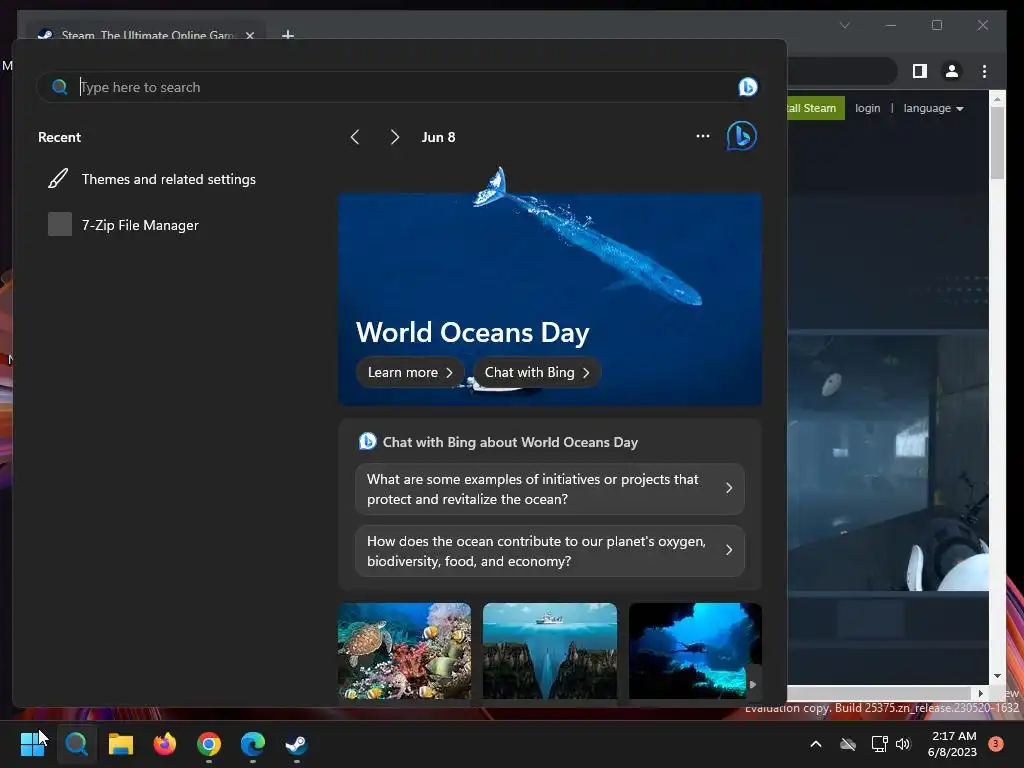Open a new tab in Chrome
Image resolution: width=1024 pixels, height=768 pixels.
[x=287, y=35]
